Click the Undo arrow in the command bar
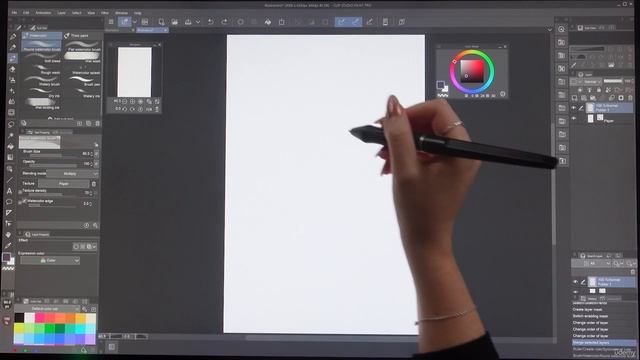640x360 pixels. (211, 22)
